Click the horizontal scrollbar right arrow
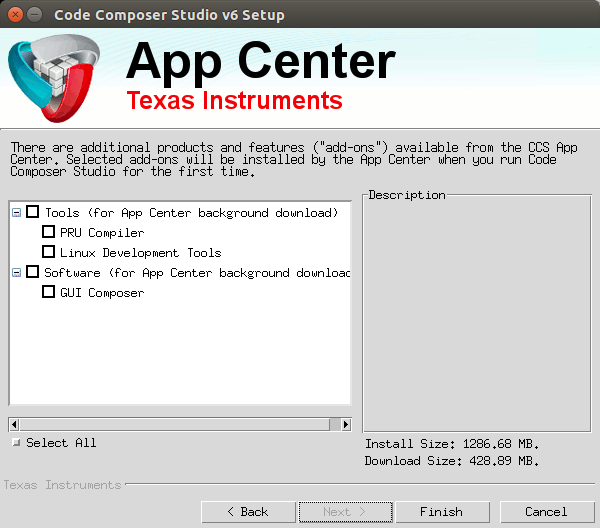 [346, 424]
